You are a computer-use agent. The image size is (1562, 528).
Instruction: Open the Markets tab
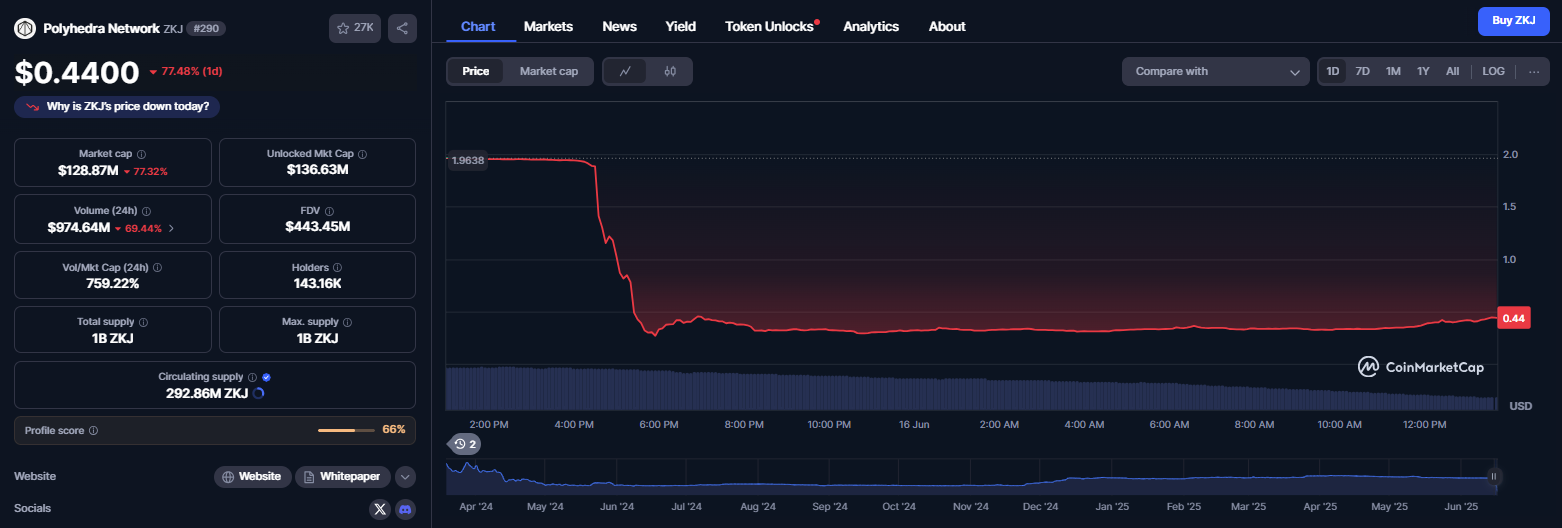click(x=548, y=26)
